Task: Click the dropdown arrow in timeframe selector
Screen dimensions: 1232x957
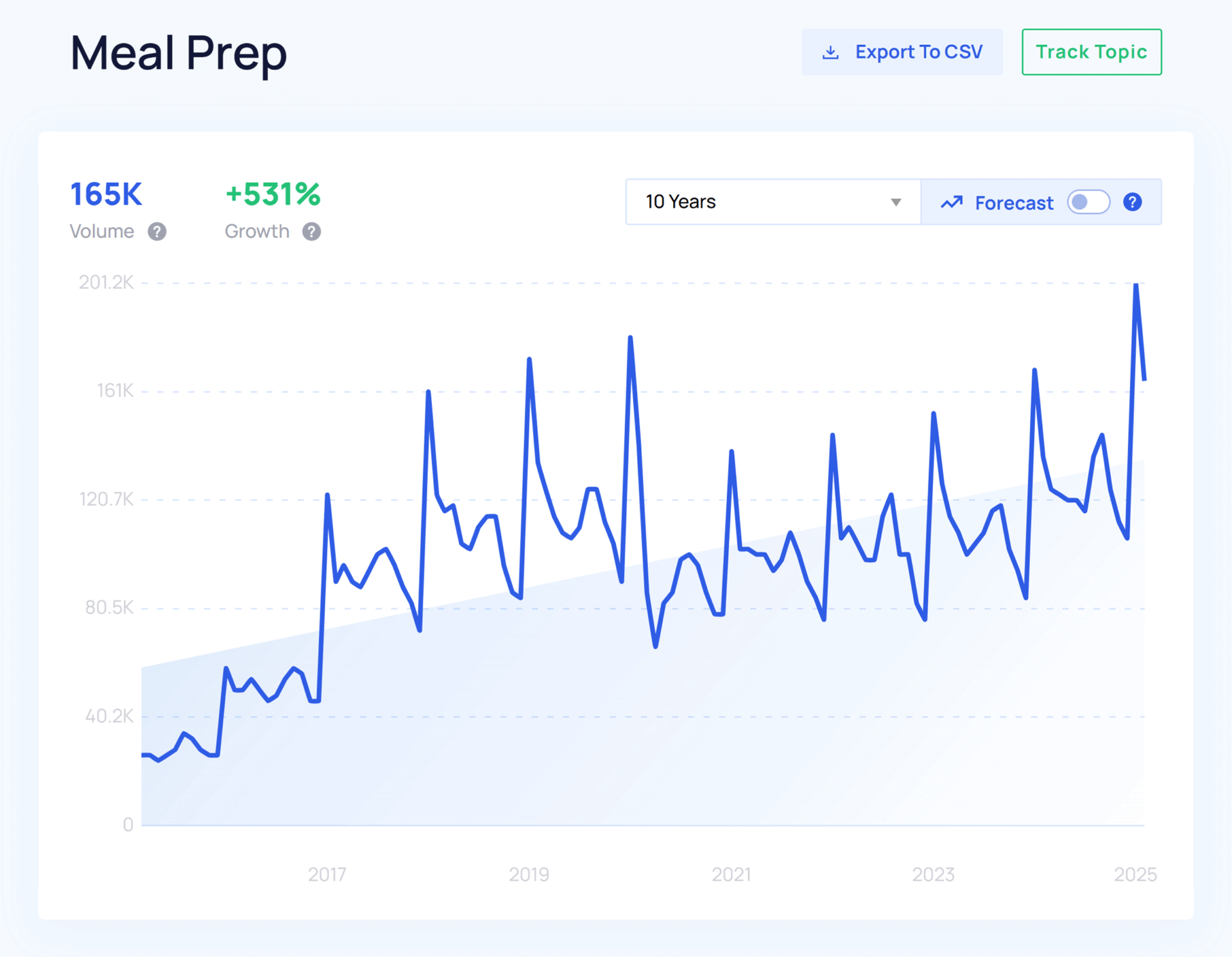Action: pos(896,203)
